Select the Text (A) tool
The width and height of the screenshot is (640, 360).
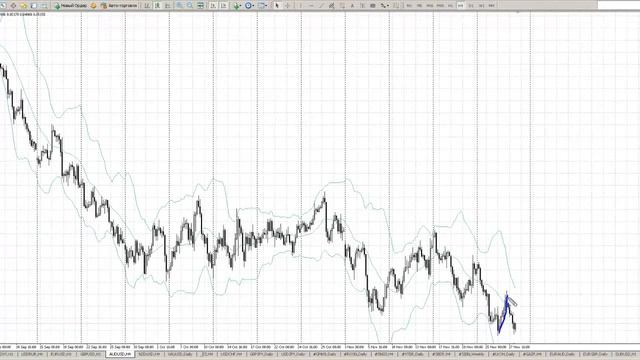pyautogui.click(x=352, y=6)
